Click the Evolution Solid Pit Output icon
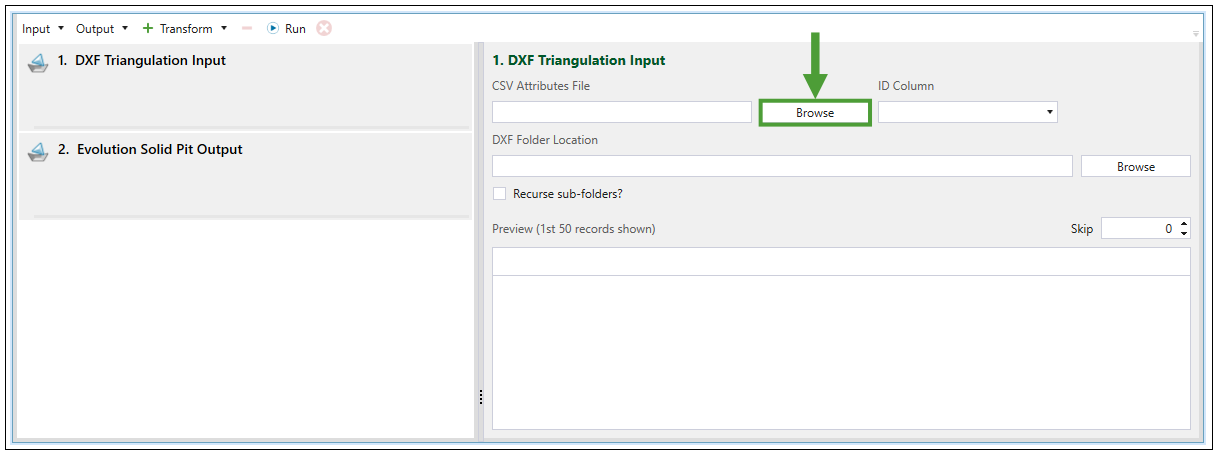Image resolution: width=1224 pixels, height=460 pixels. [38, 151]
